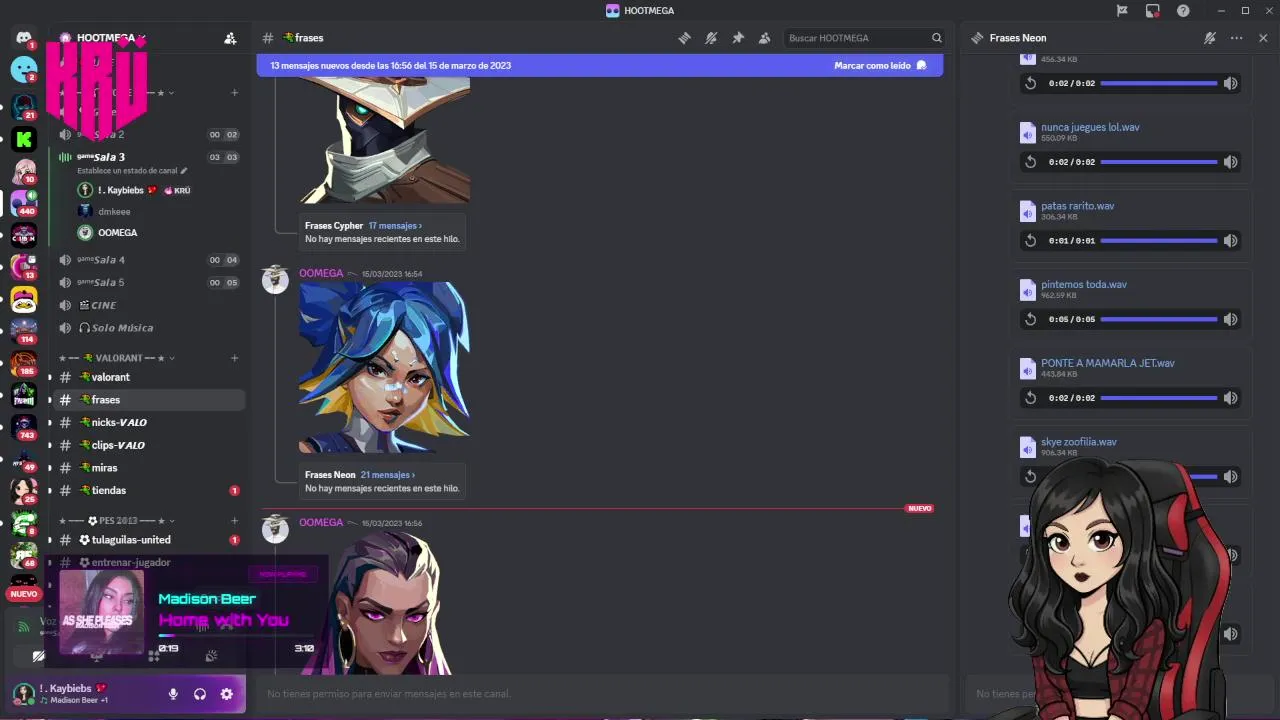Create channel in PES 2013 category
The width and height of the screenshot is (1280, 720).
(235, 521)
